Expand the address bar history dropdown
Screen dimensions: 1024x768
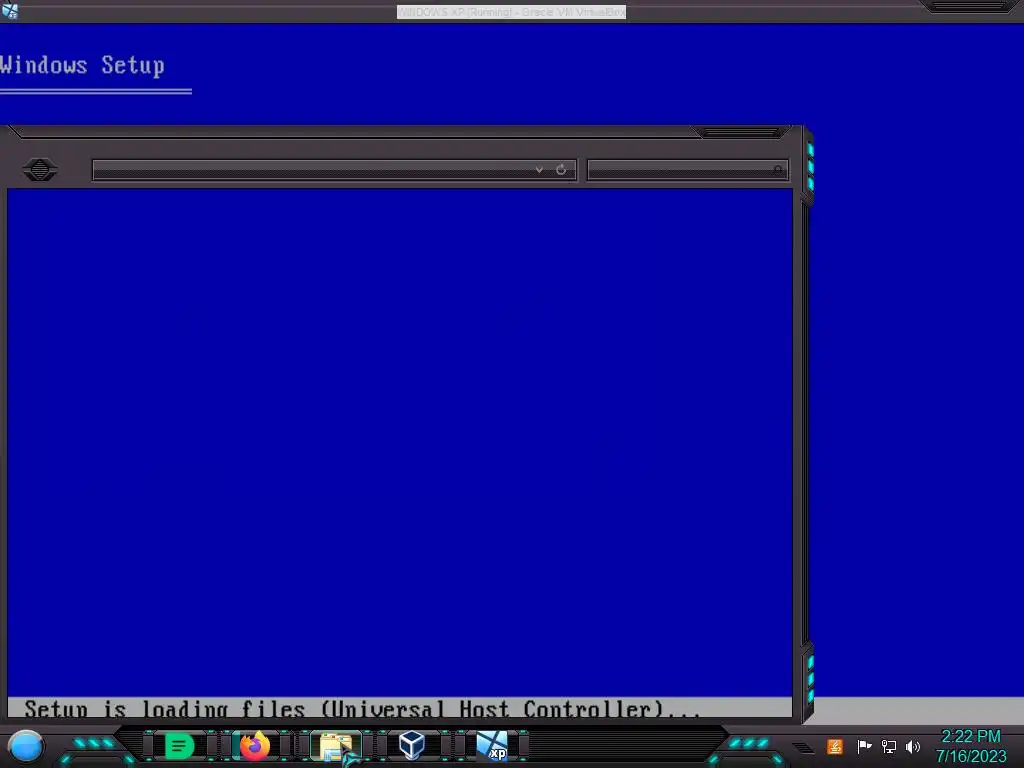click(x=539, y=170)
